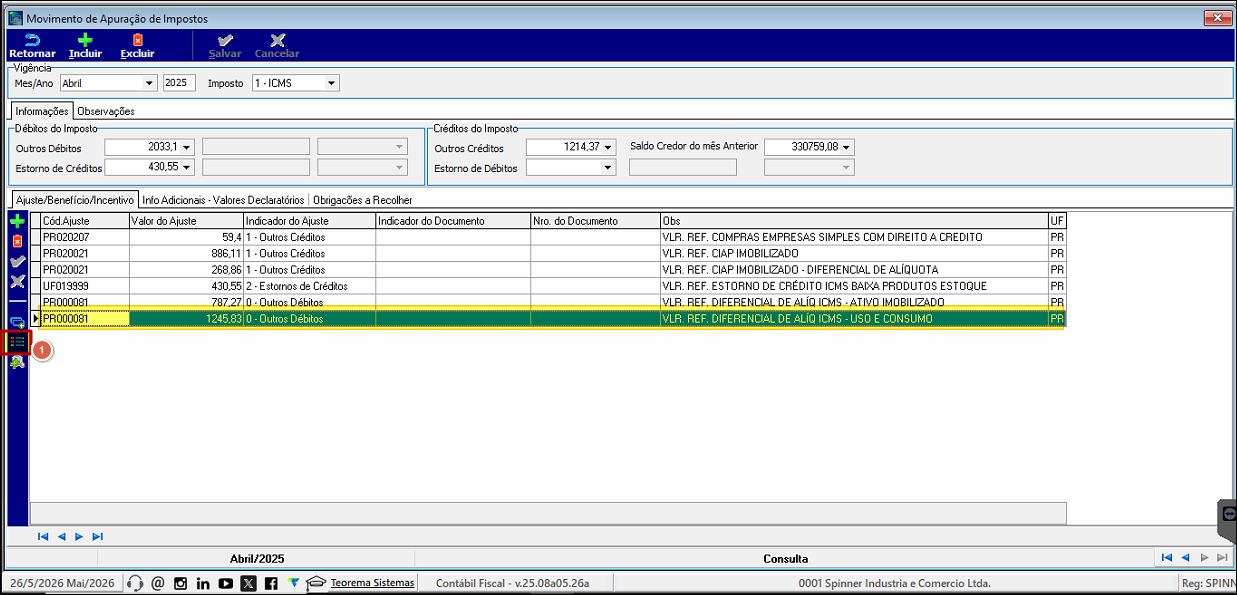Click the green Incluir plus icon
The image size is (1237, 595).
(85, 40)
